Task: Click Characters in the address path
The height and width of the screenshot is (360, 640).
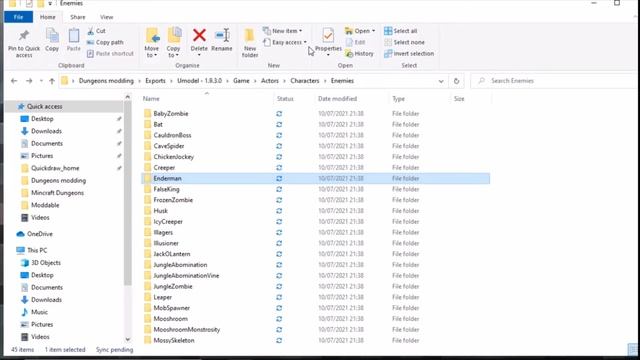Action: 305,81
